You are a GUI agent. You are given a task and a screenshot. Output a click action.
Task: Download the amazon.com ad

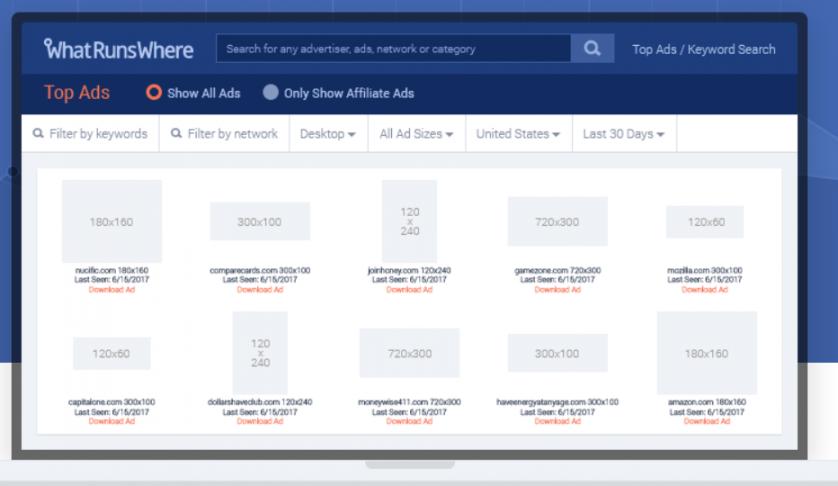pos(706,421)
